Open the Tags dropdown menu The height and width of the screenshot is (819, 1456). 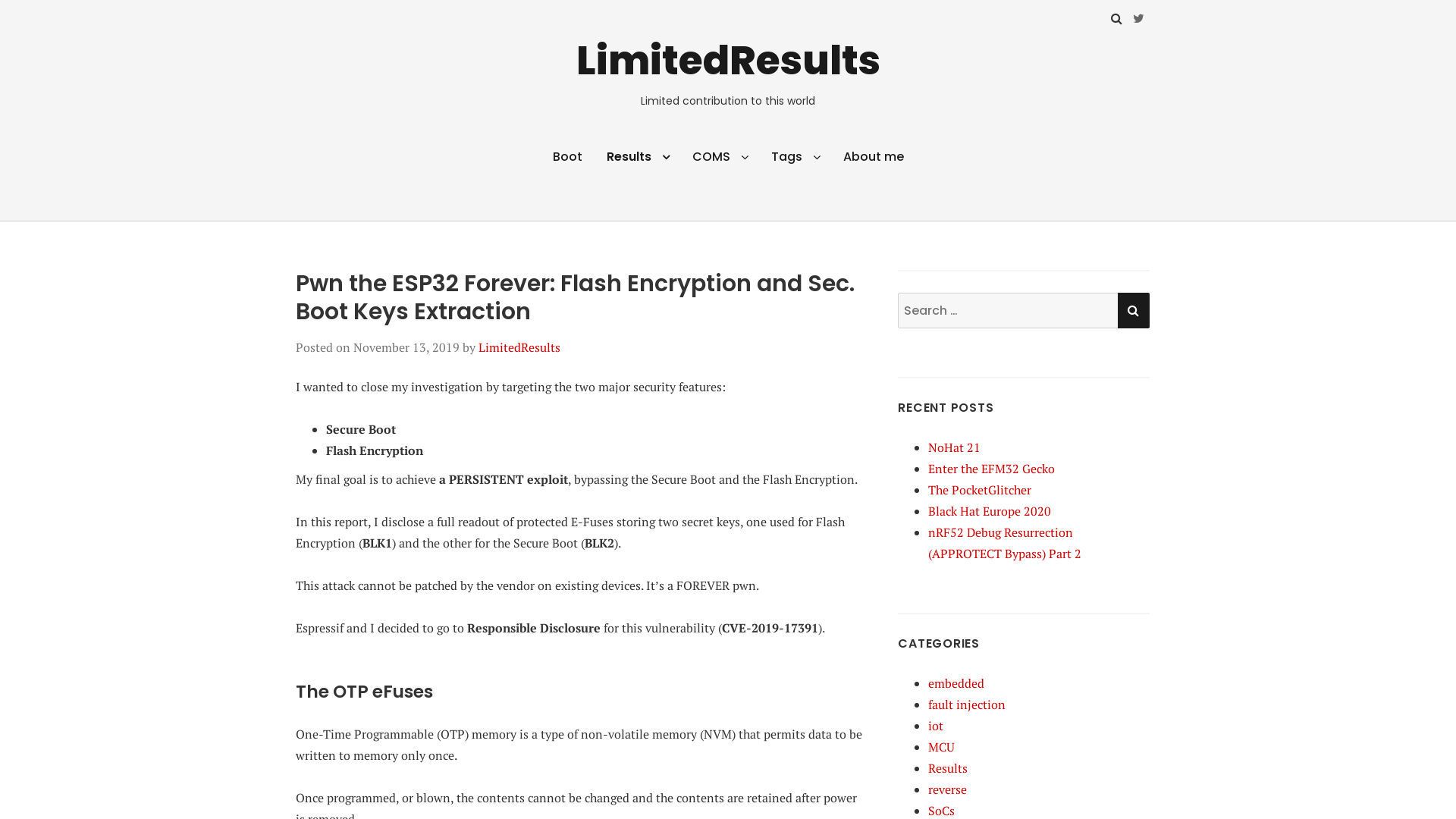[x=795, y=156]
